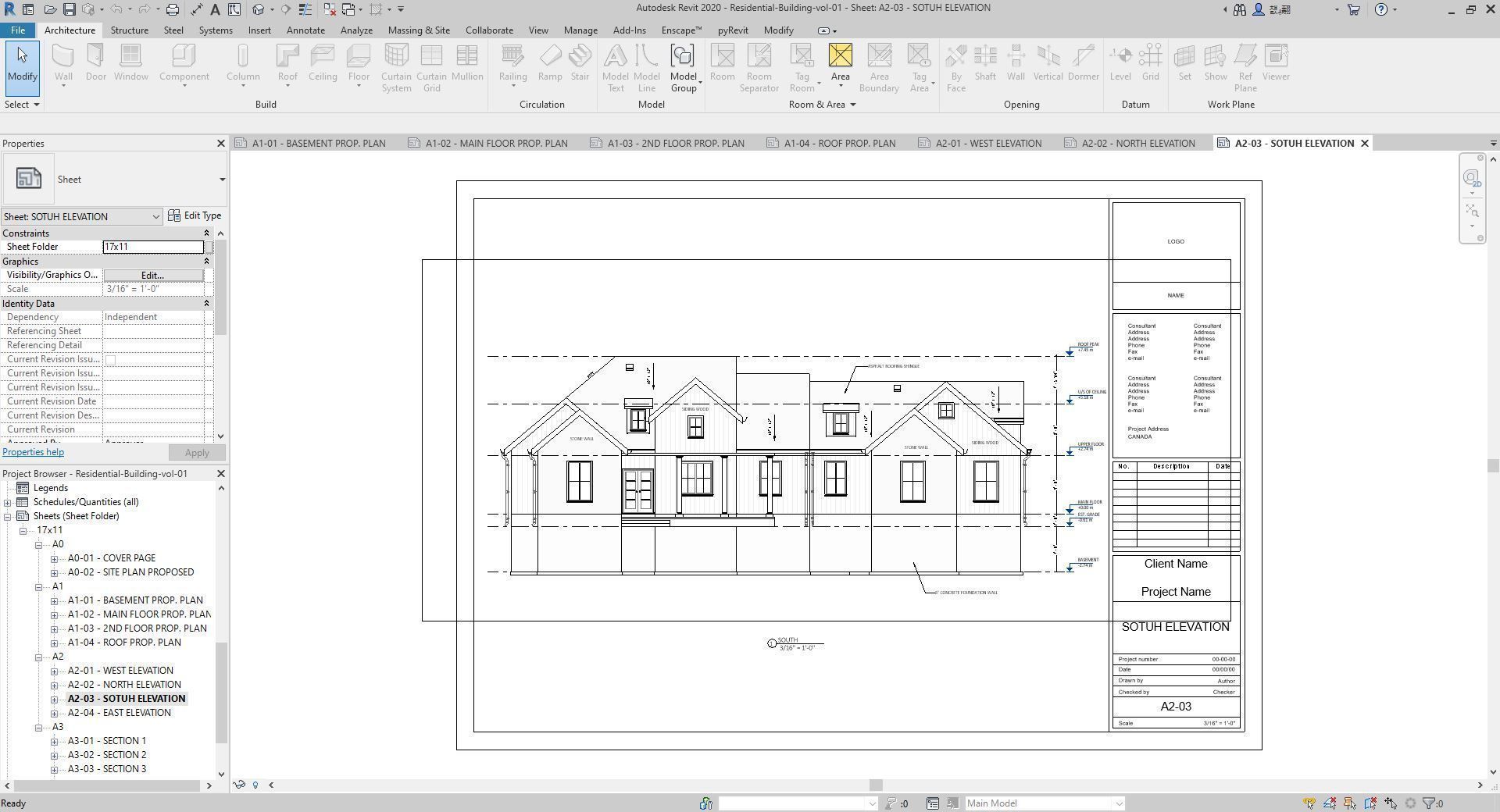
Task: Select the Roof tool
Action: (x=287, y=63)
